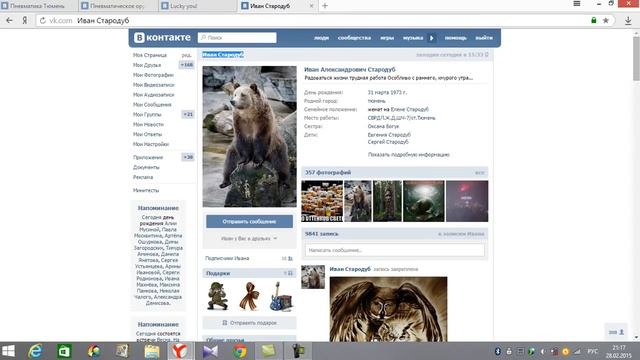Click ред. edit link in sidebar

(x=187, y=55)
